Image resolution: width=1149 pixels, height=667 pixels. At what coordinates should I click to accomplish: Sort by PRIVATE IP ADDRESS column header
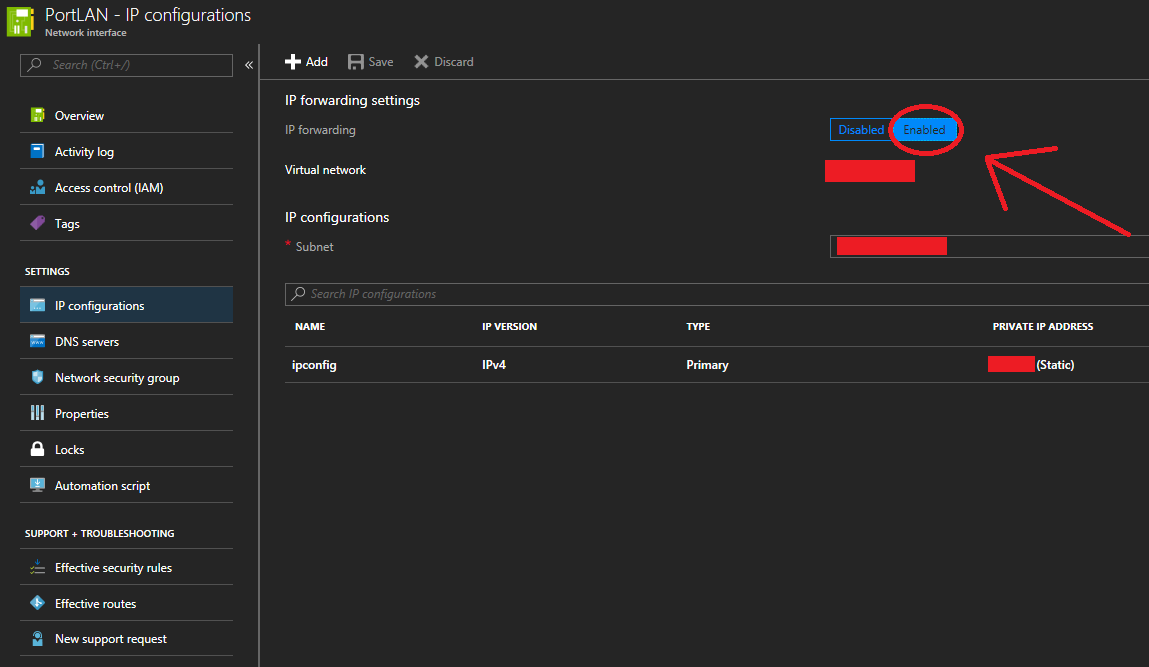tap(1043, 326)
